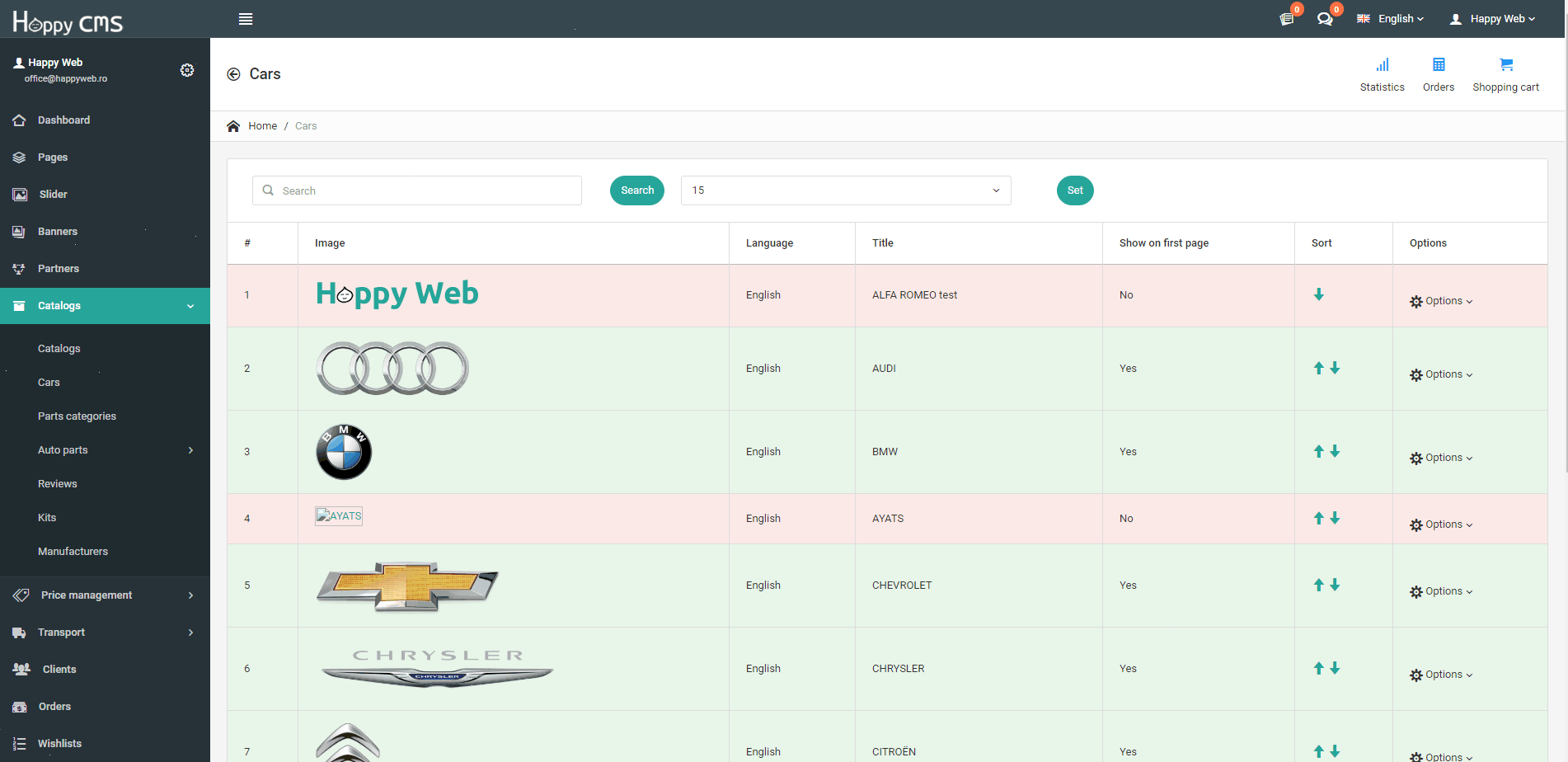The width and height of the screenshot is (1568, 762).
Task: Open the user settings gear in sidebar
Action: coord(187,70)
